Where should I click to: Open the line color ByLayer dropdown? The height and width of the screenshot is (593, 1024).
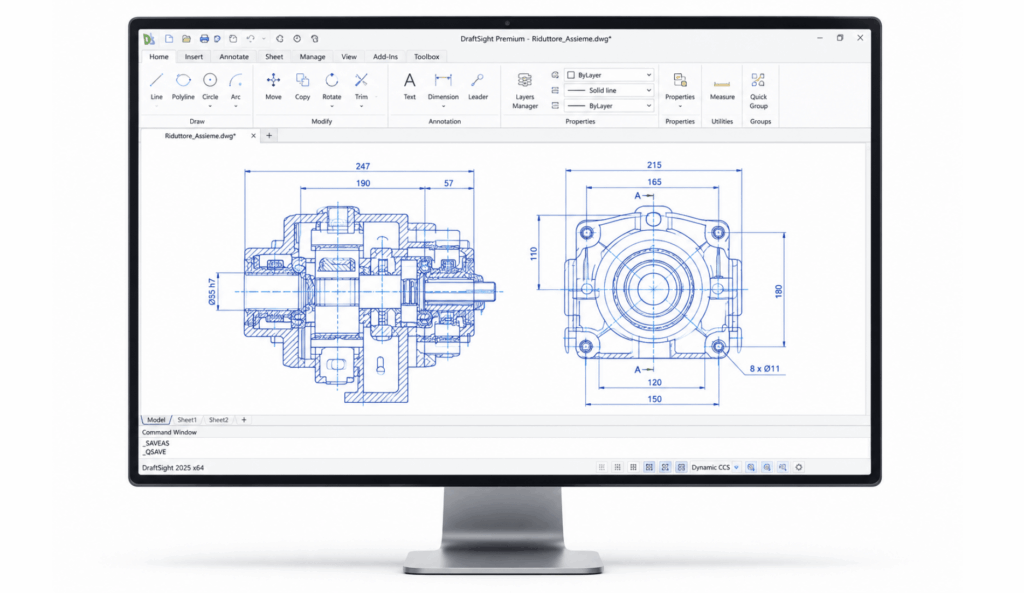pos(609,74)
